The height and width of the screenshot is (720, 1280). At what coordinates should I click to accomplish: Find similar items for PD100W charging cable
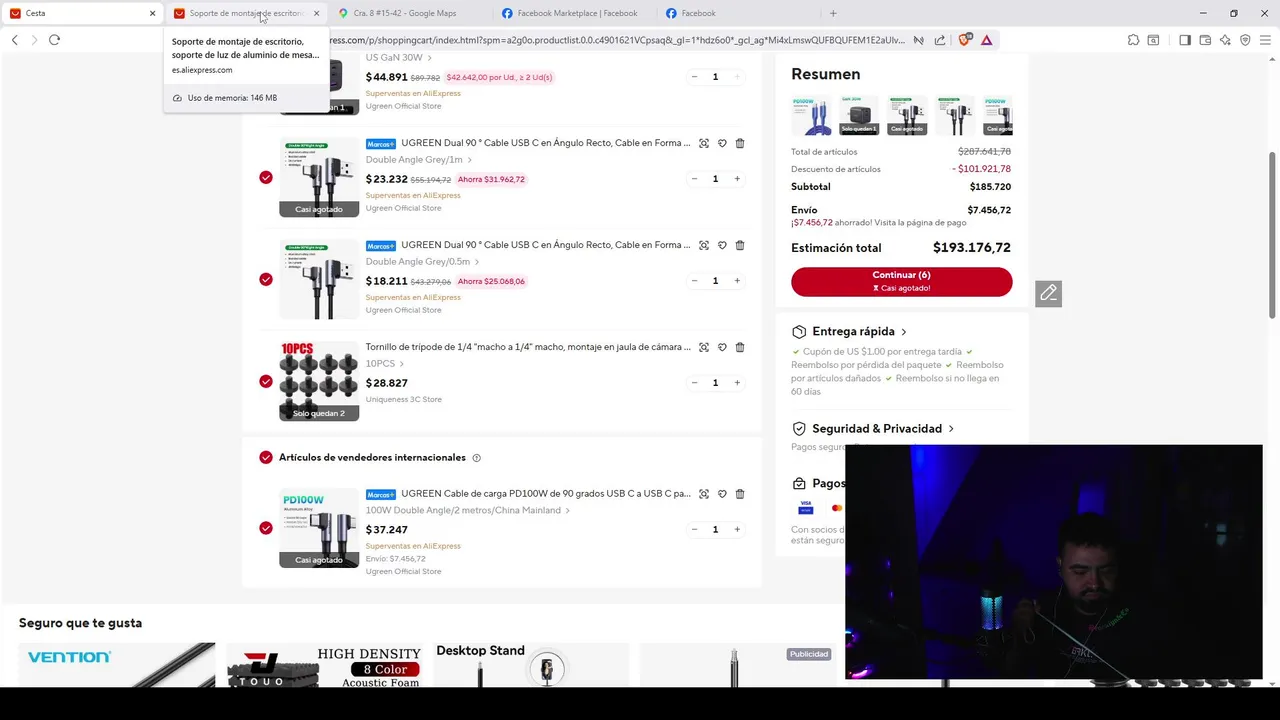click(704, 494)
